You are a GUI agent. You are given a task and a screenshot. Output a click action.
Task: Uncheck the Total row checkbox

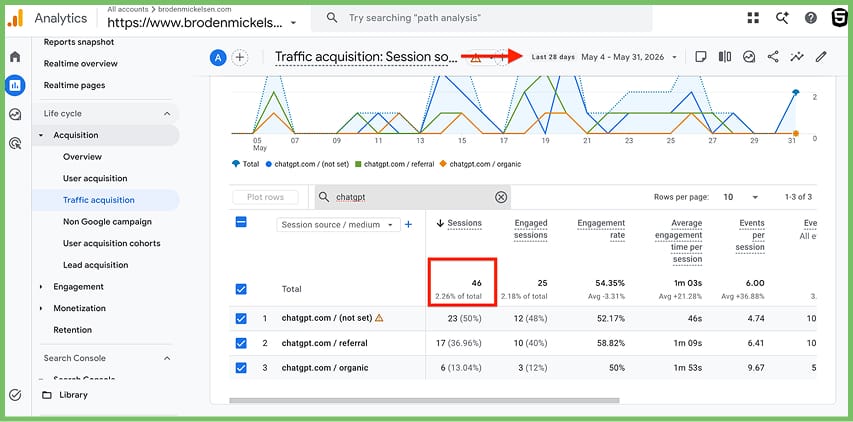[x=241, y=289]
